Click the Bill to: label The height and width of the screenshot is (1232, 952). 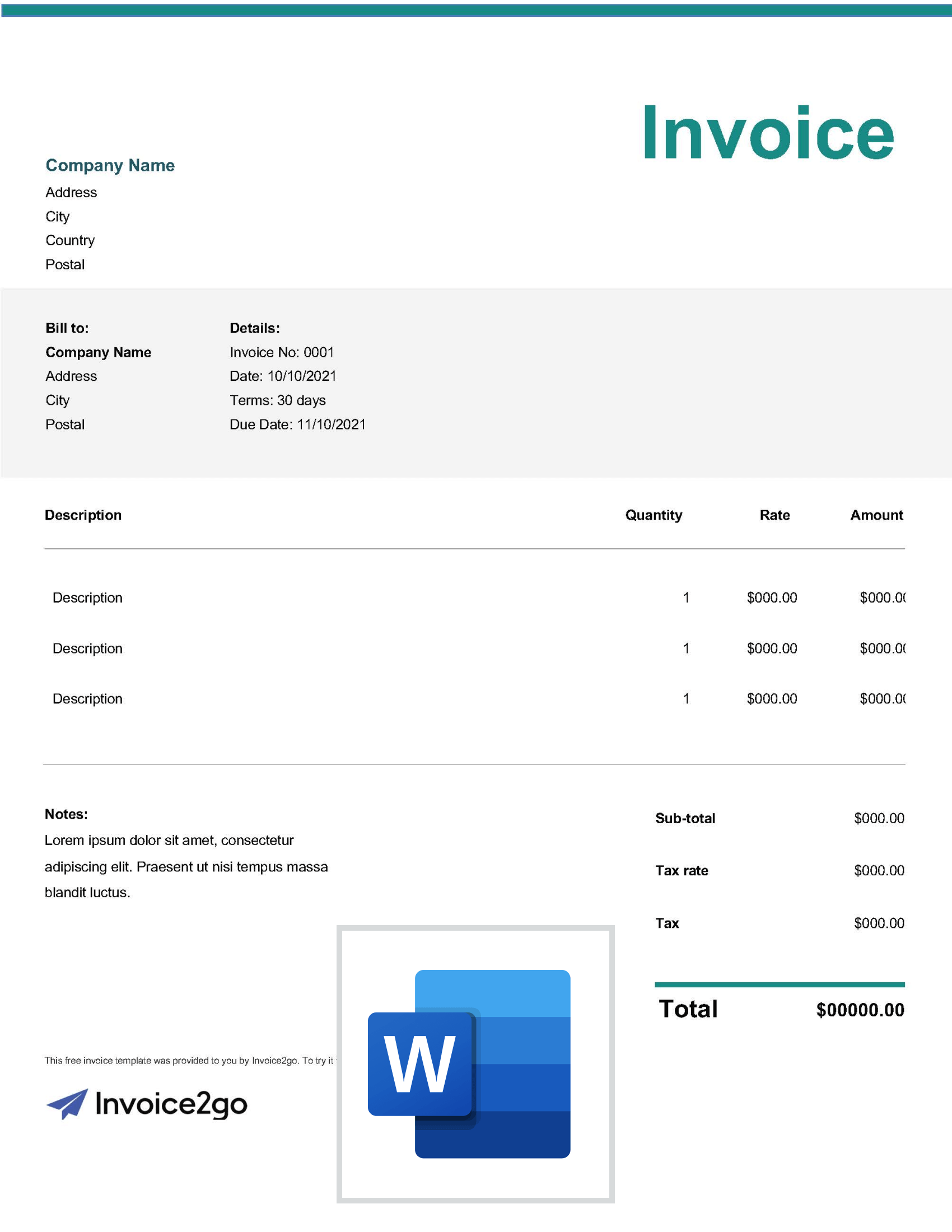click(67, 328)
